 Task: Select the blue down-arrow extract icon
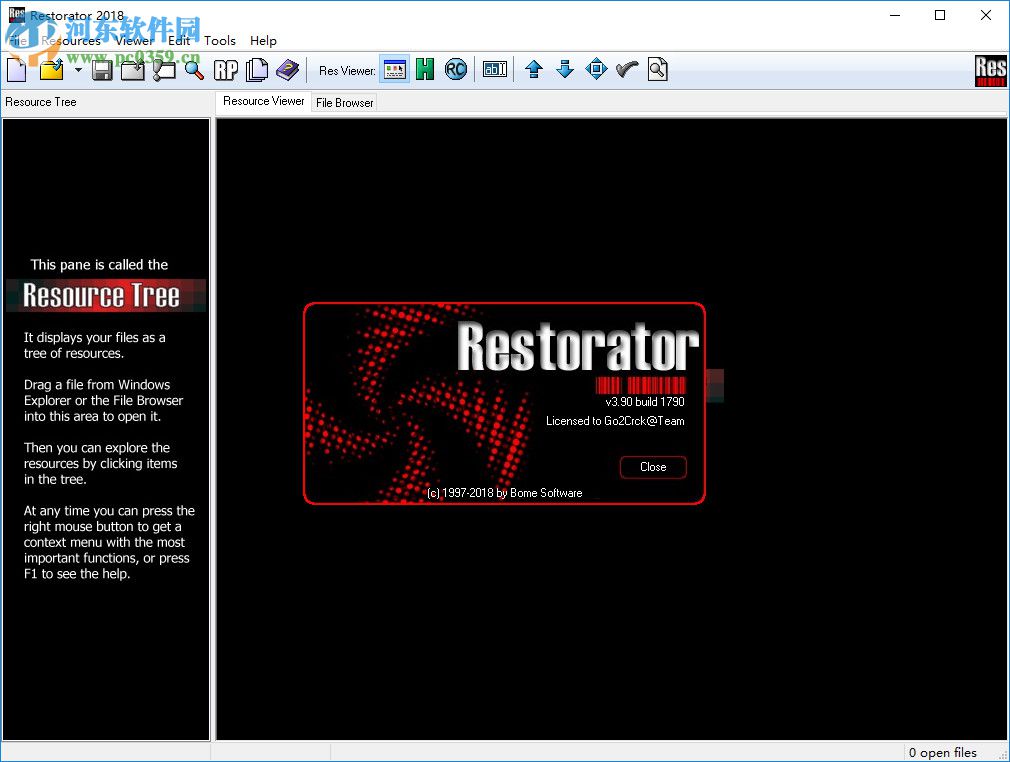coord(565,69)
